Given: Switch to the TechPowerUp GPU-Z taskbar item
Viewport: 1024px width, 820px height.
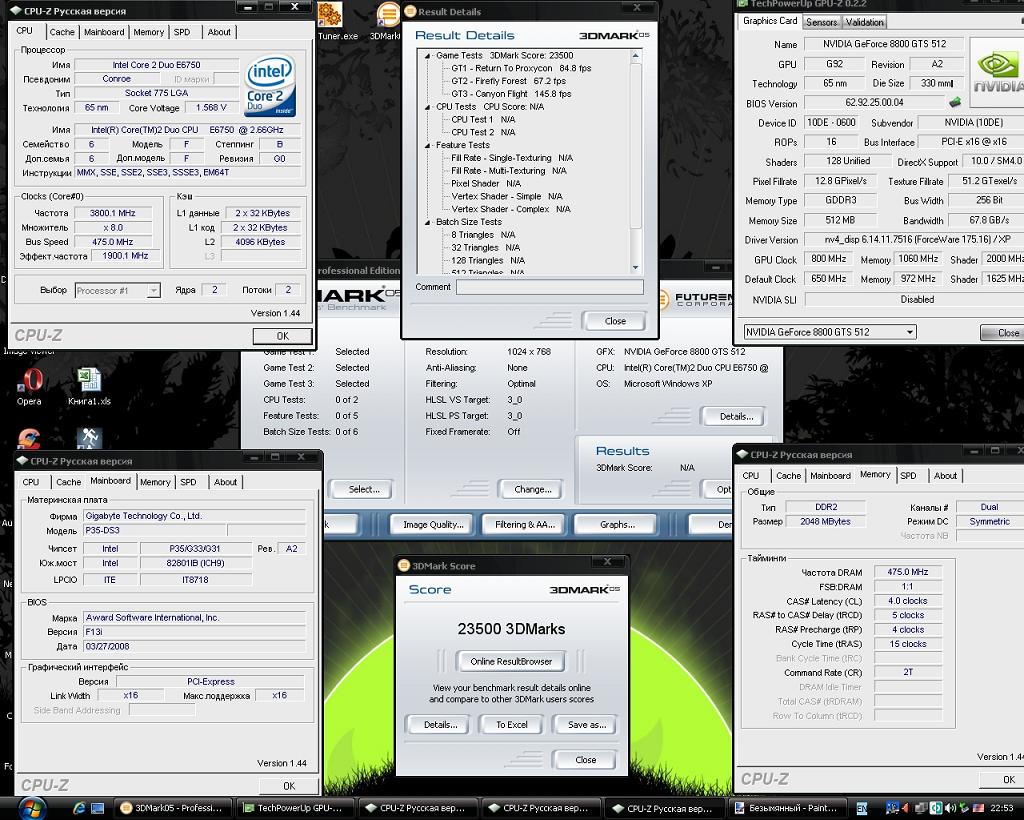Looking at the screenshot, I should coord(295,808).
